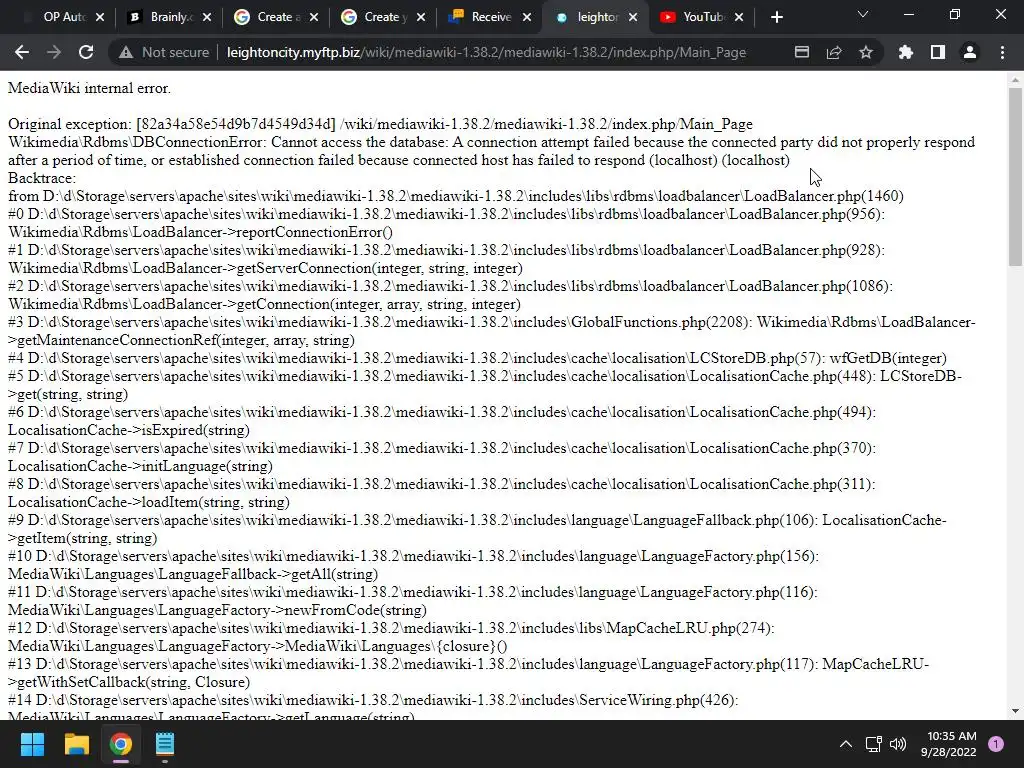Close the Receive tab
Screen dimensions: 1024x768
[x=527, y=18]
